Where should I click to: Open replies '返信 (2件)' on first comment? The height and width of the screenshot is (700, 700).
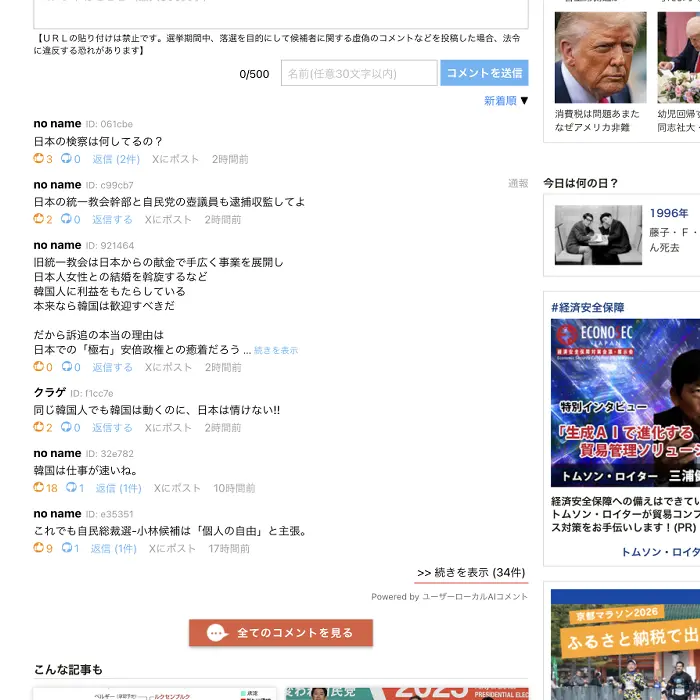coord(116,159)
